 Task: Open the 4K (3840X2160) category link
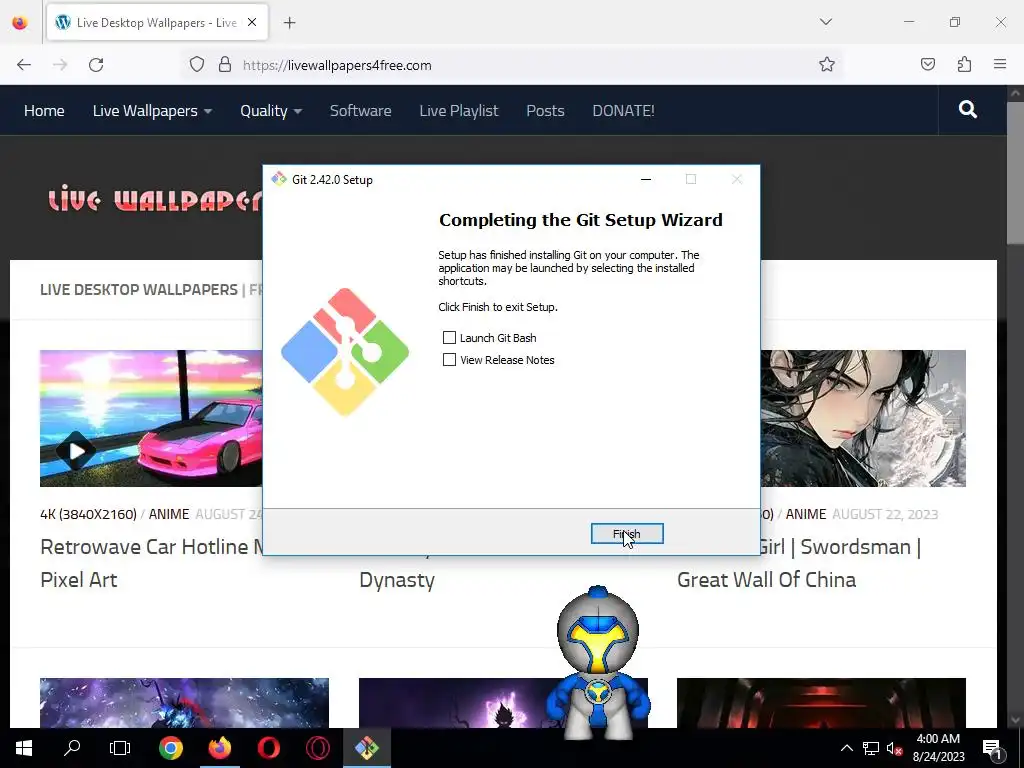click(88, 514)
